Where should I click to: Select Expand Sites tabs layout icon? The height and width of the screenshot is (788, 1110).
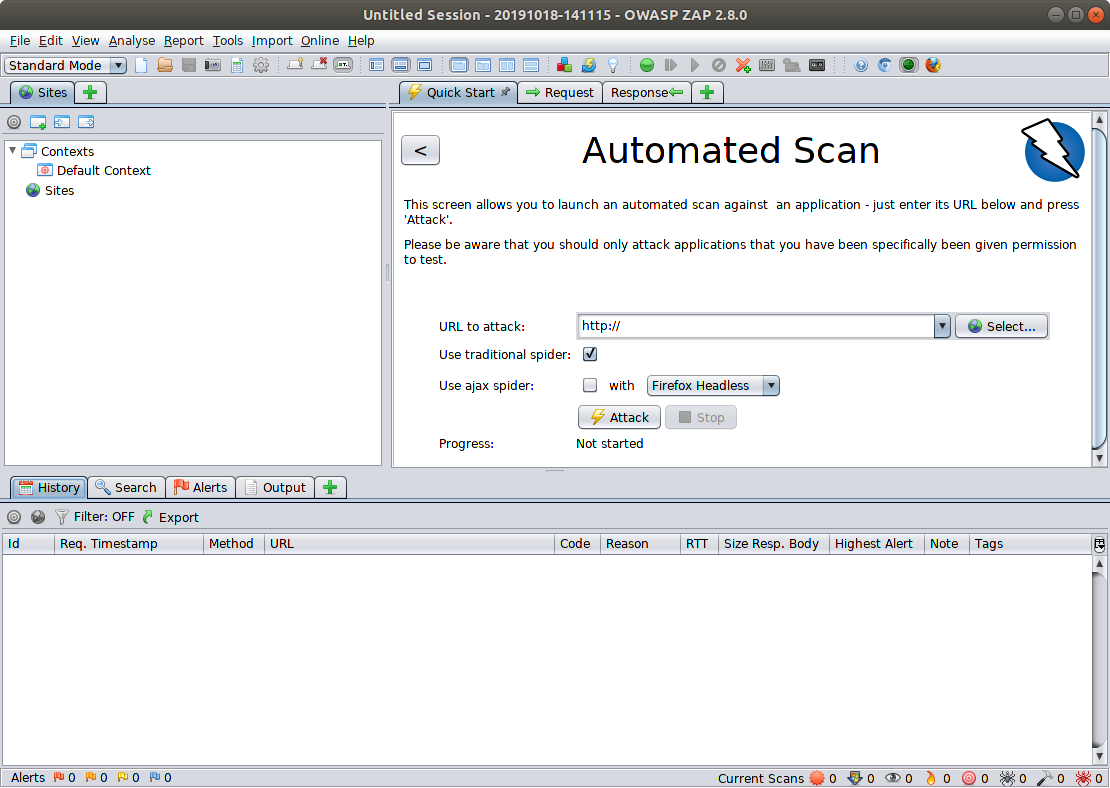(x=377, y=65)
